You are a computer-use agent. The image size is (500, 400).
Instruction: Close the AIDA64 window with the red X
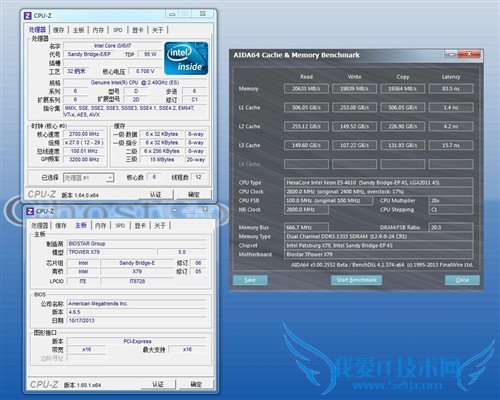pyautogui.click(x=469, y=54)
